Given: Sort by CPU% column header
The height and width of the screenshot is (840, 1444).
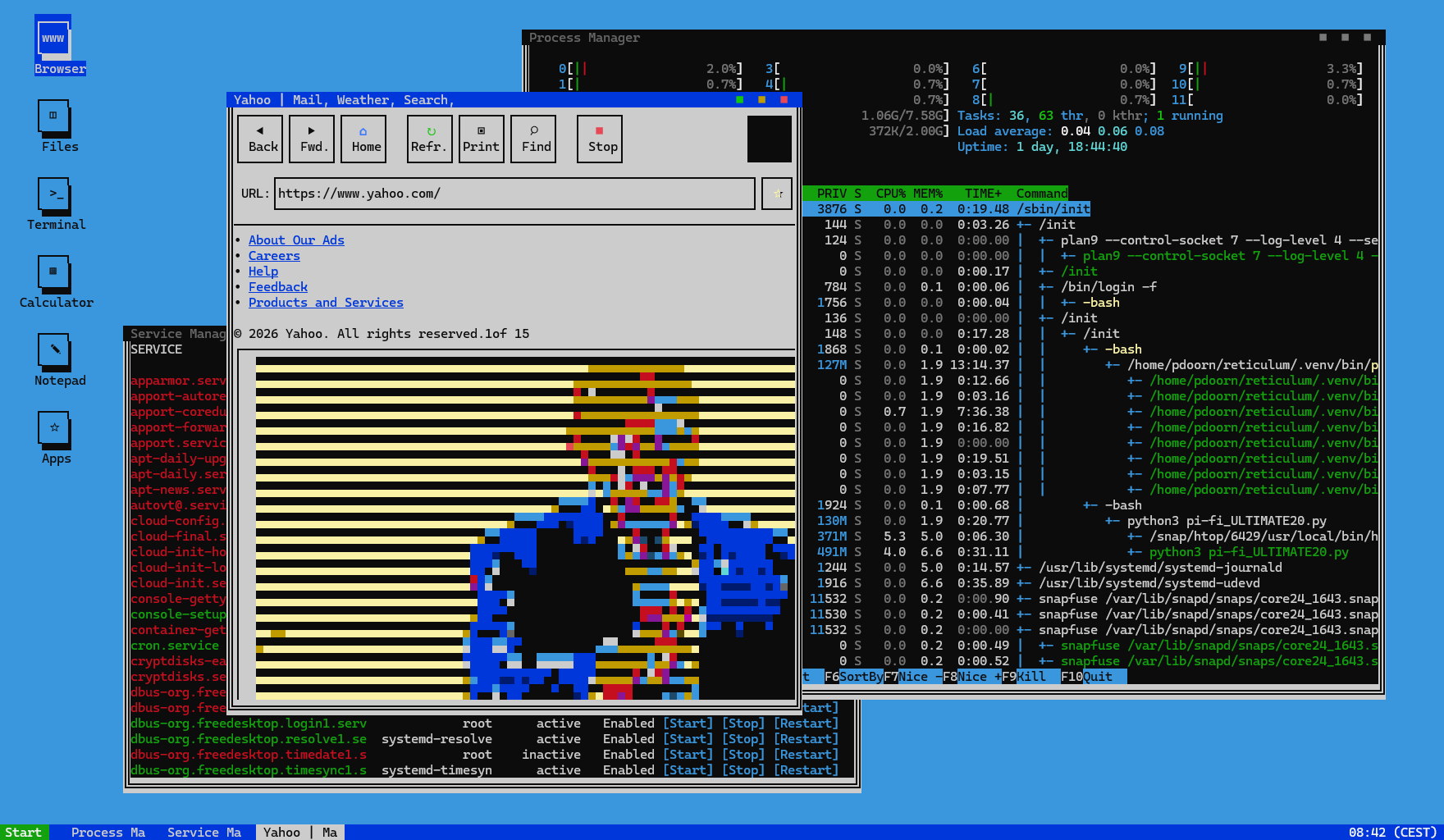Looking at the screenshot, I should tap(890, 194).
